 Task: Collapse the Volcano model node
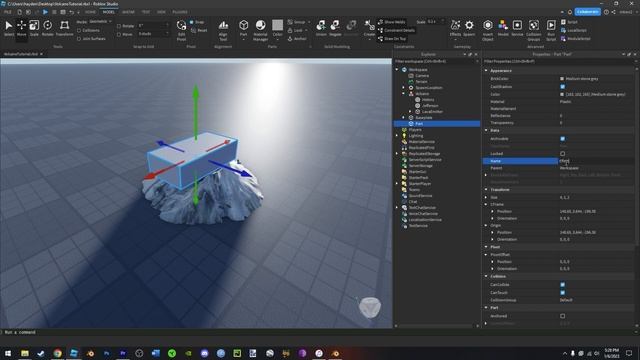(404, 93)
